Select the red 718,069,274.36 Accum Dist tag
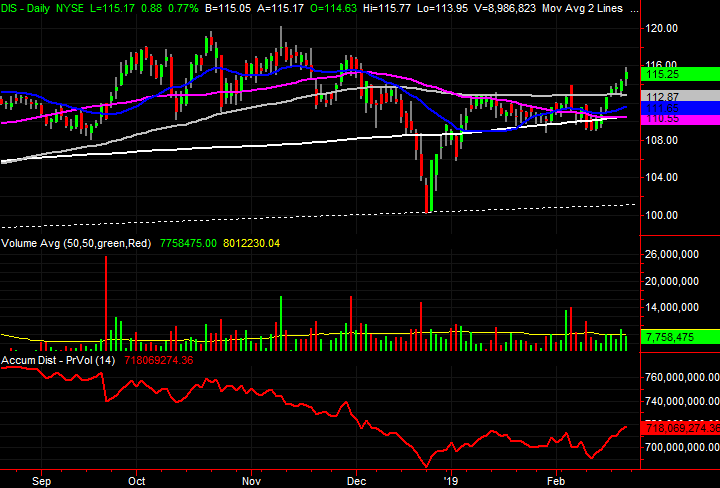Image resolution: width=720 pixels, height=488 pixels. [x=682, y=427]
